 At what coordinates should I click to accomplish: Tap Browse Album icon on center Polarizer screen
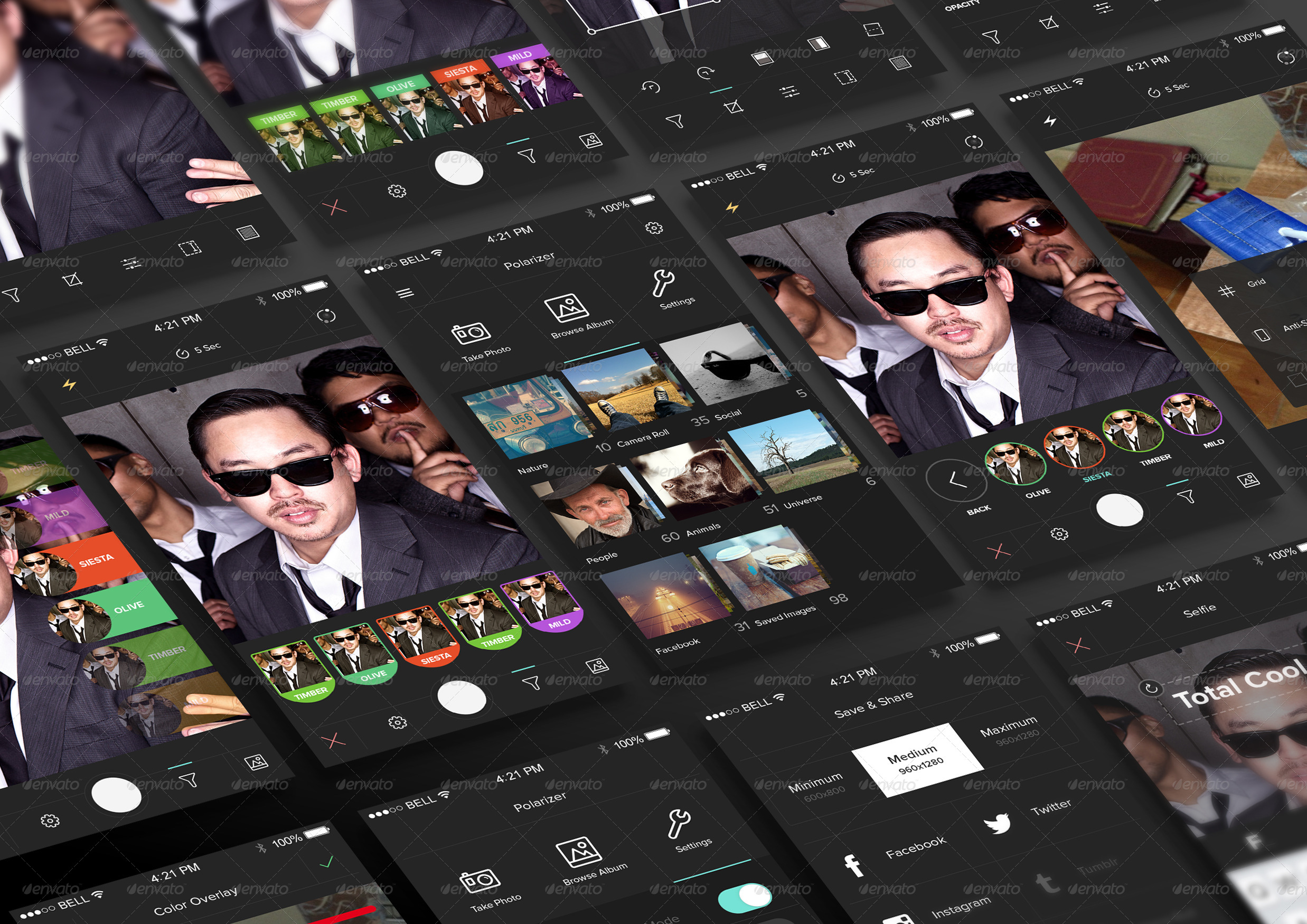point(566,308)
